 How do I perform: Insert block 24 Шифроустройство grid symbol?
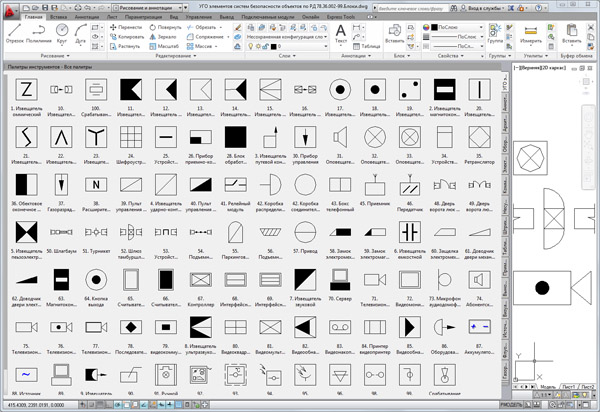click(131, 136)
